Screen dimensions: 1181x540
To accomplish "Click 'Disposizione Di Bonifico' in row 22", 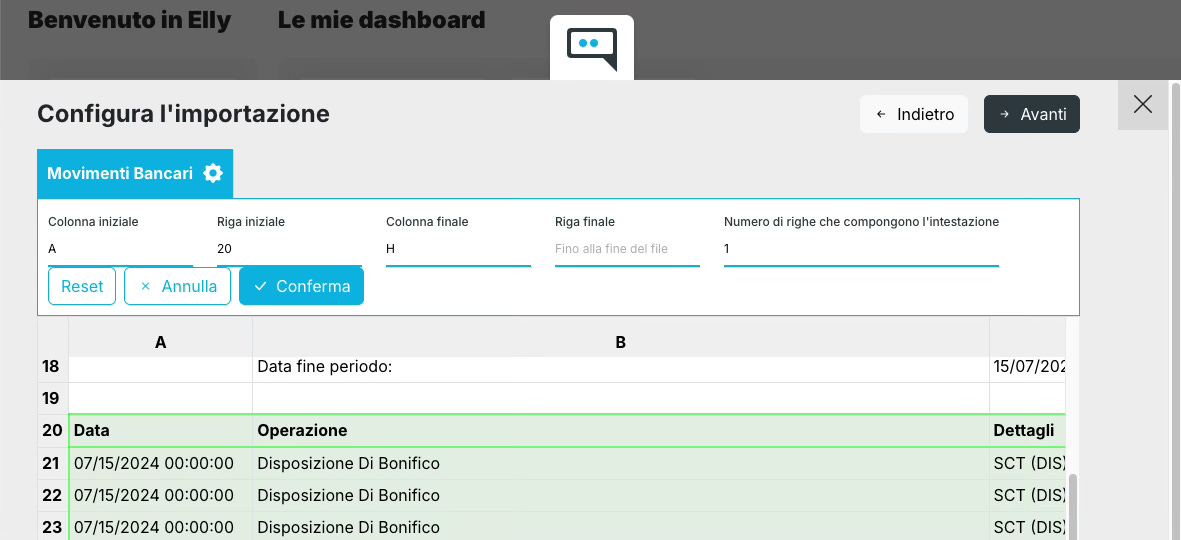I will [621, 496].
